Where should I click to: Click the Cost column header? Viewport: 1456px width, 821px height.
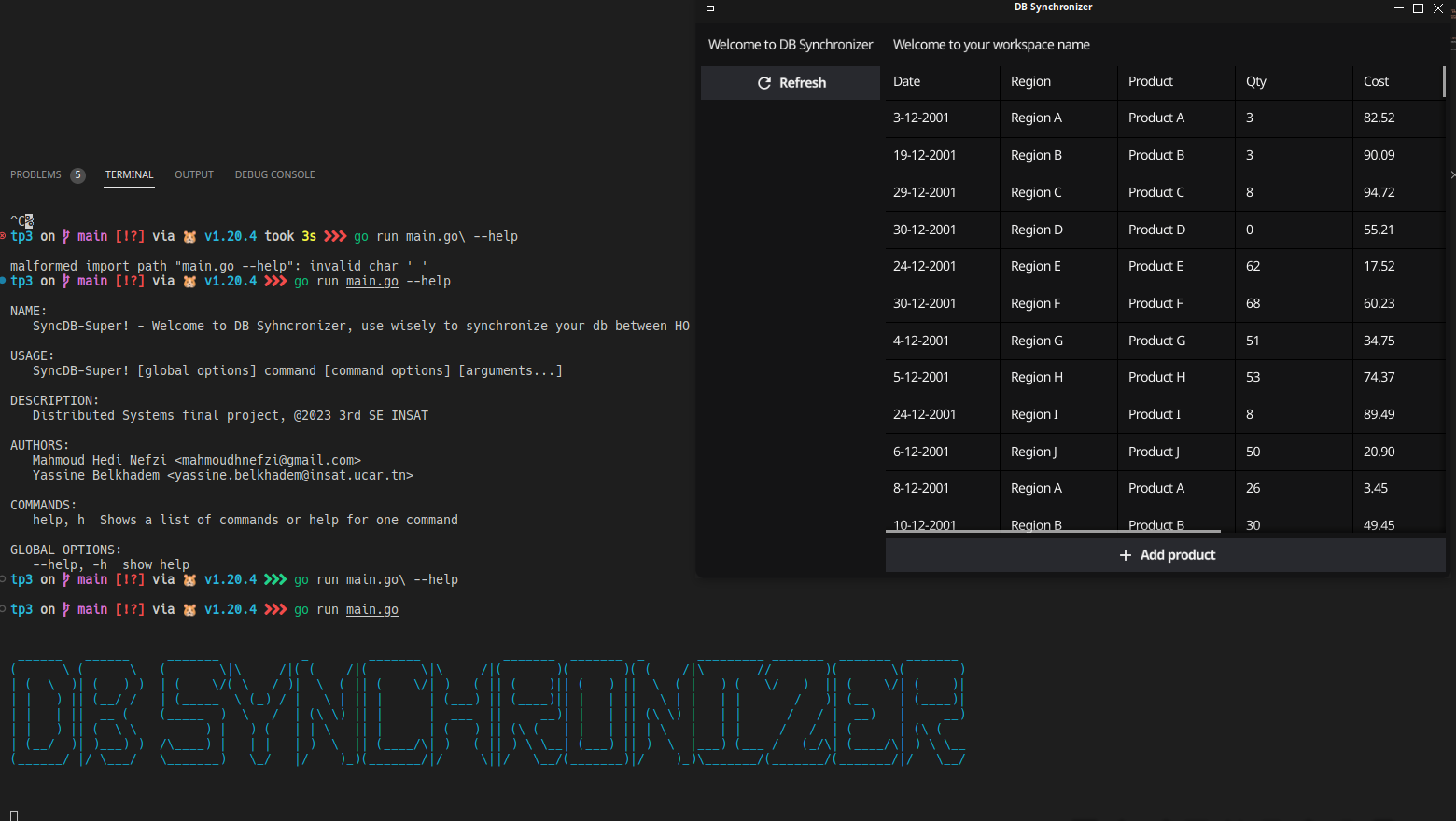click(1398, 82)
